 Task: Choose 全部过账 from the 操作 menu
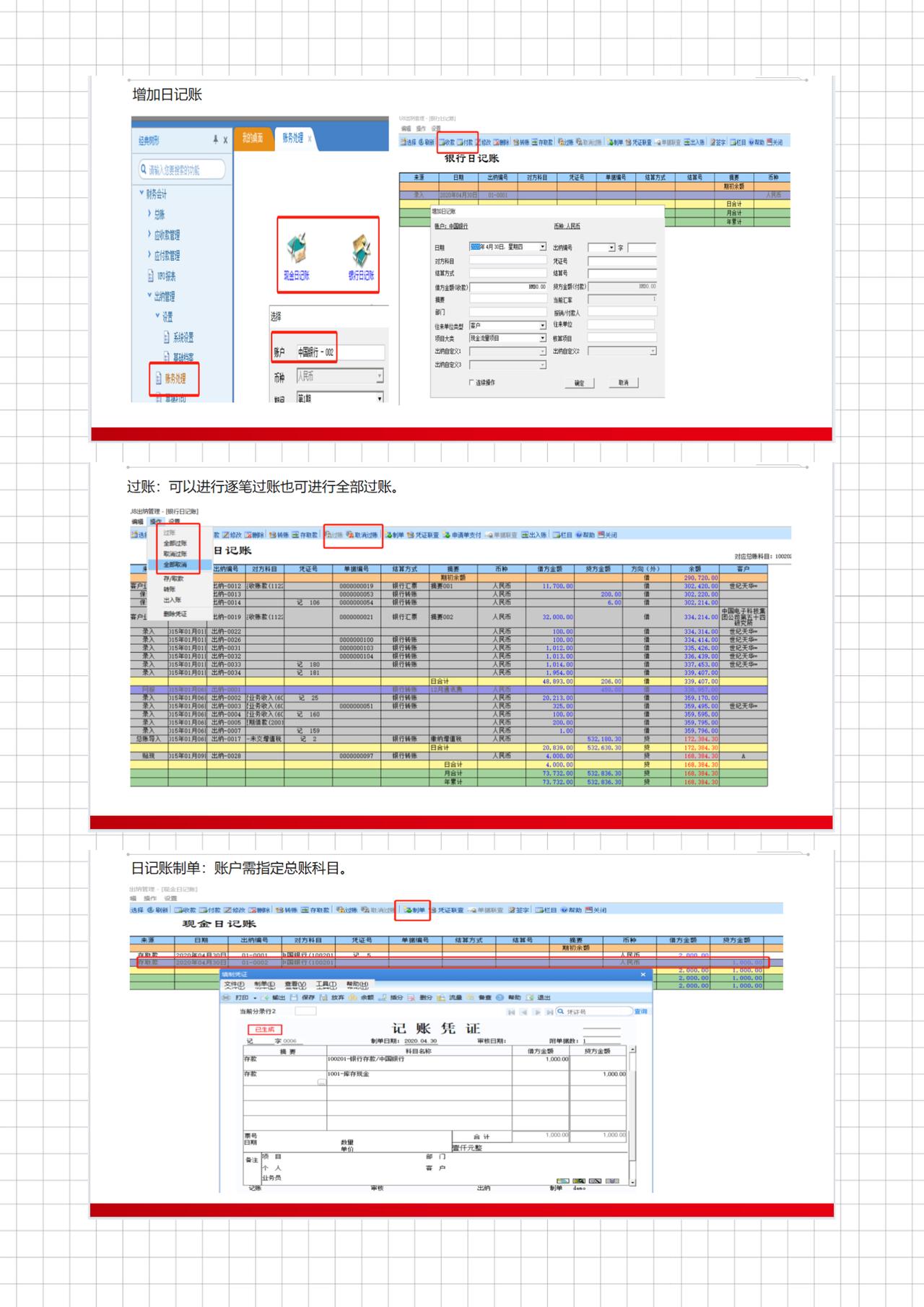click(175, 543)
